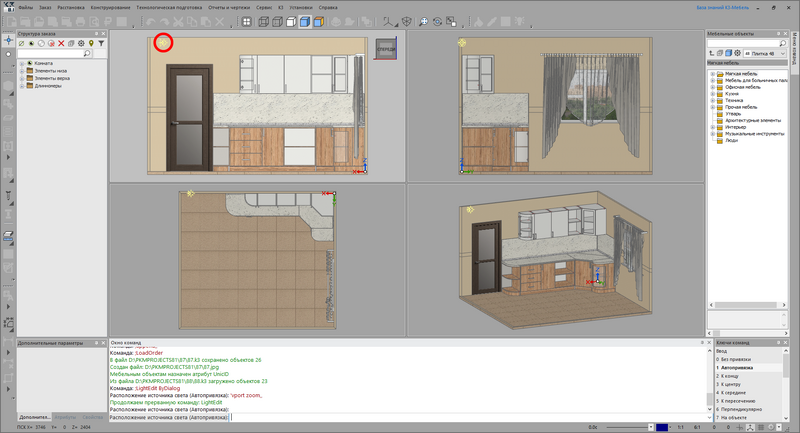Screen dimensions: 800x433
Task: Click the command line input field
Action: (x=409, y=417)
